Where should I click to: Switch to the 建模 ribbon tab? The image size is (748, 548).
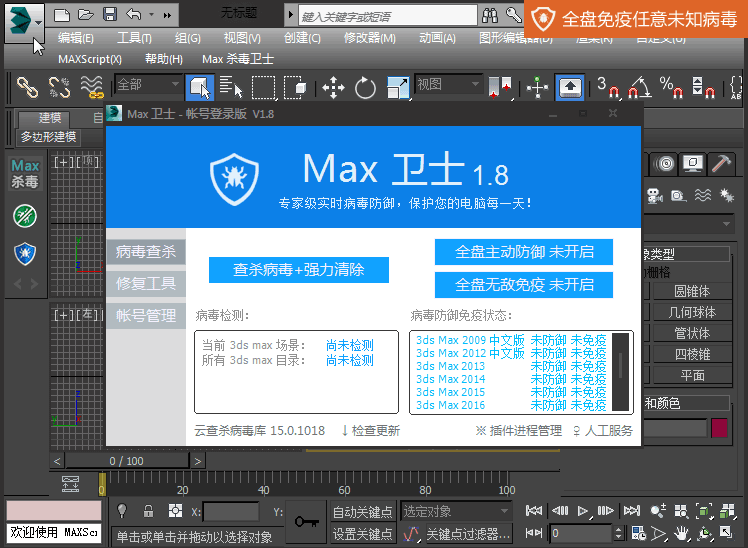[50, 117]
